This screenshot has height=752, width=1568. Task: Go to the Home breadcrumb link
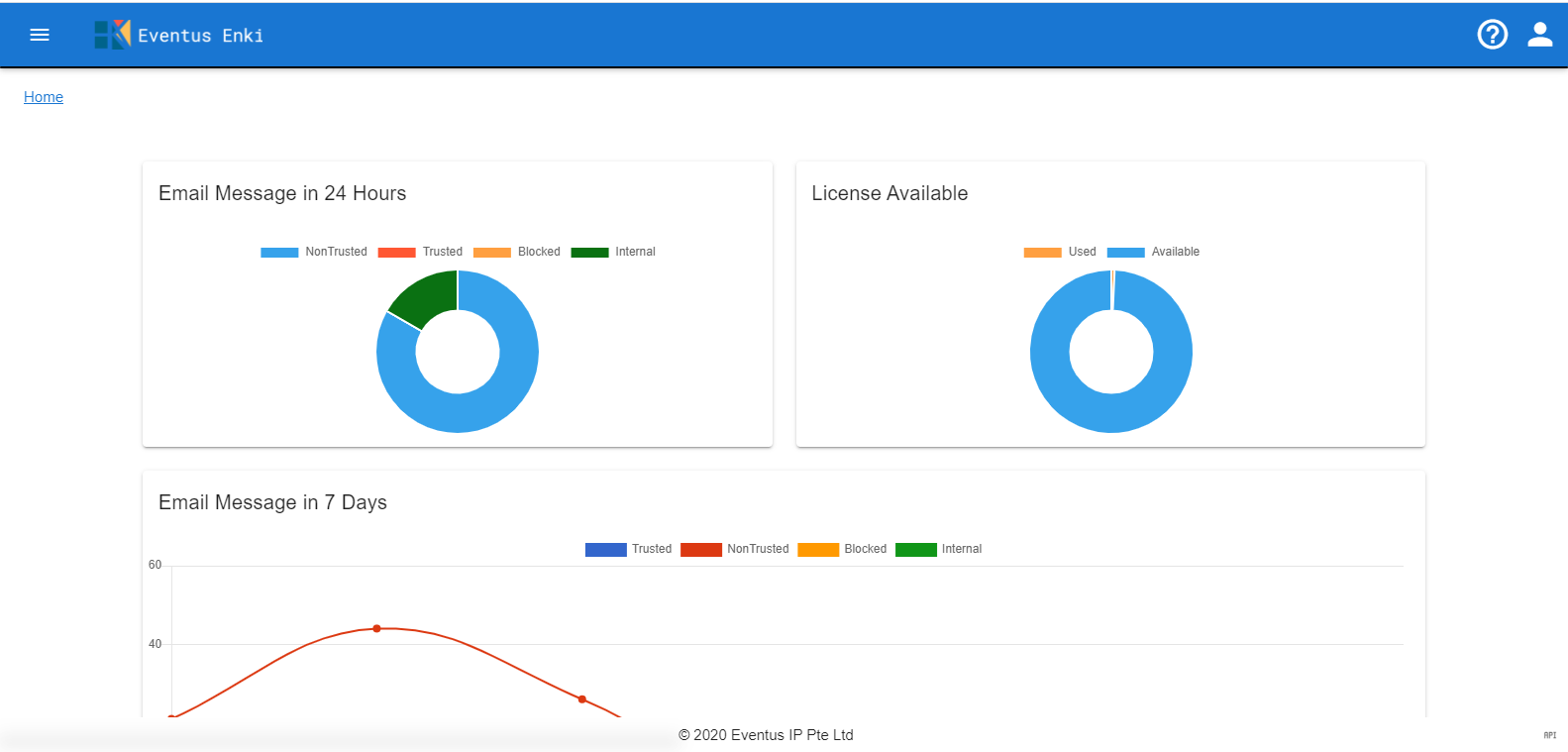pyautogui.click(x=44, y=97)
